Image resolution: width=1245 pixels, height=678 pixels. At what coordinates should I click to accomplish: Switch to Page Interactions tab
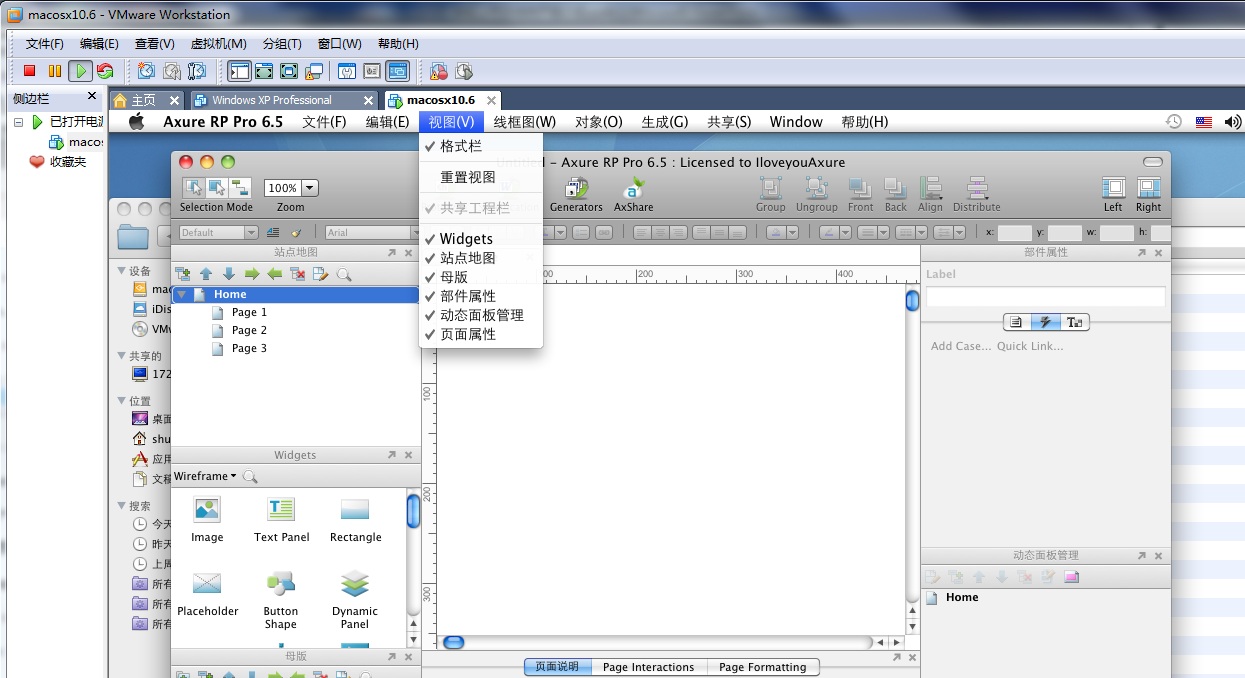pyautogui.click(x=648, y=667)
